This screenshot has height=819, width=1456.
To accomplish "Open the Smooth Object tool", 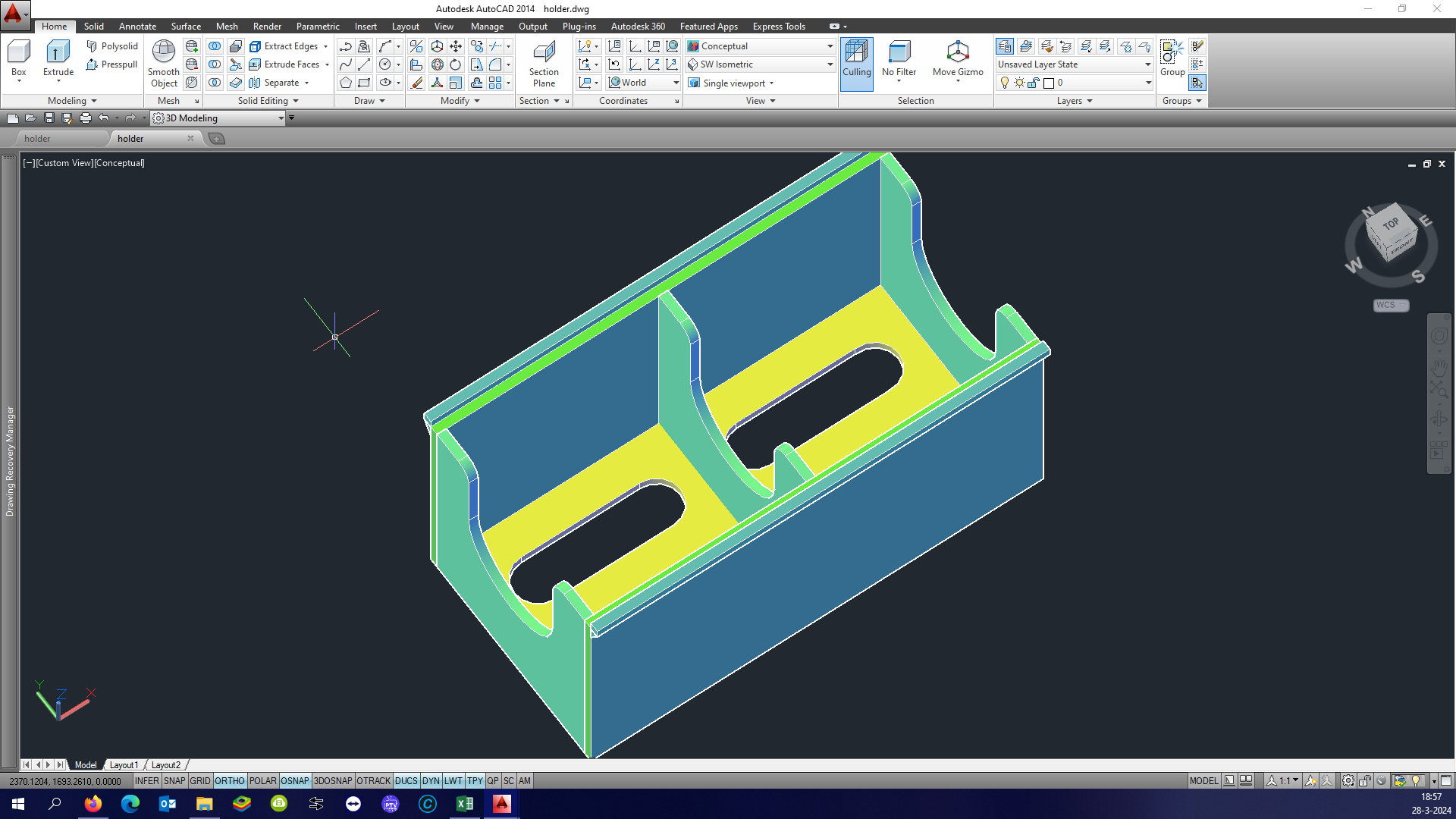I will [164, 64].
